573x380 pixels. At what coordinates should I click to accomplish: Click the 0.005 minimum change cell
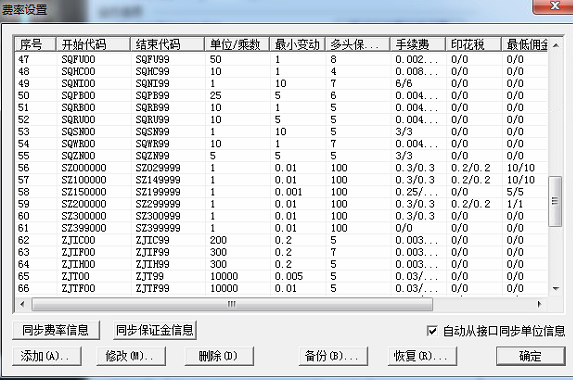[289, 276]
